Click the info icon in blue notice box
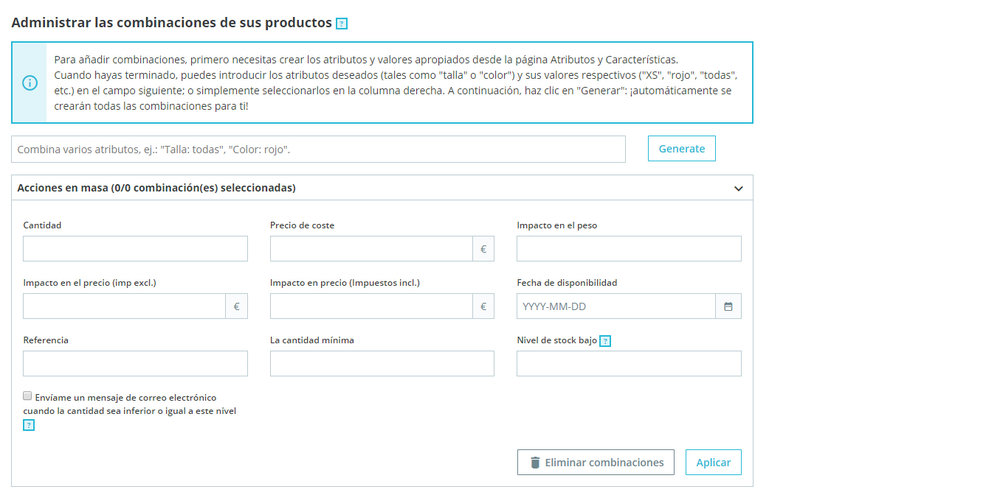This screenshot has width=1000, height=495. click(29, 82)
